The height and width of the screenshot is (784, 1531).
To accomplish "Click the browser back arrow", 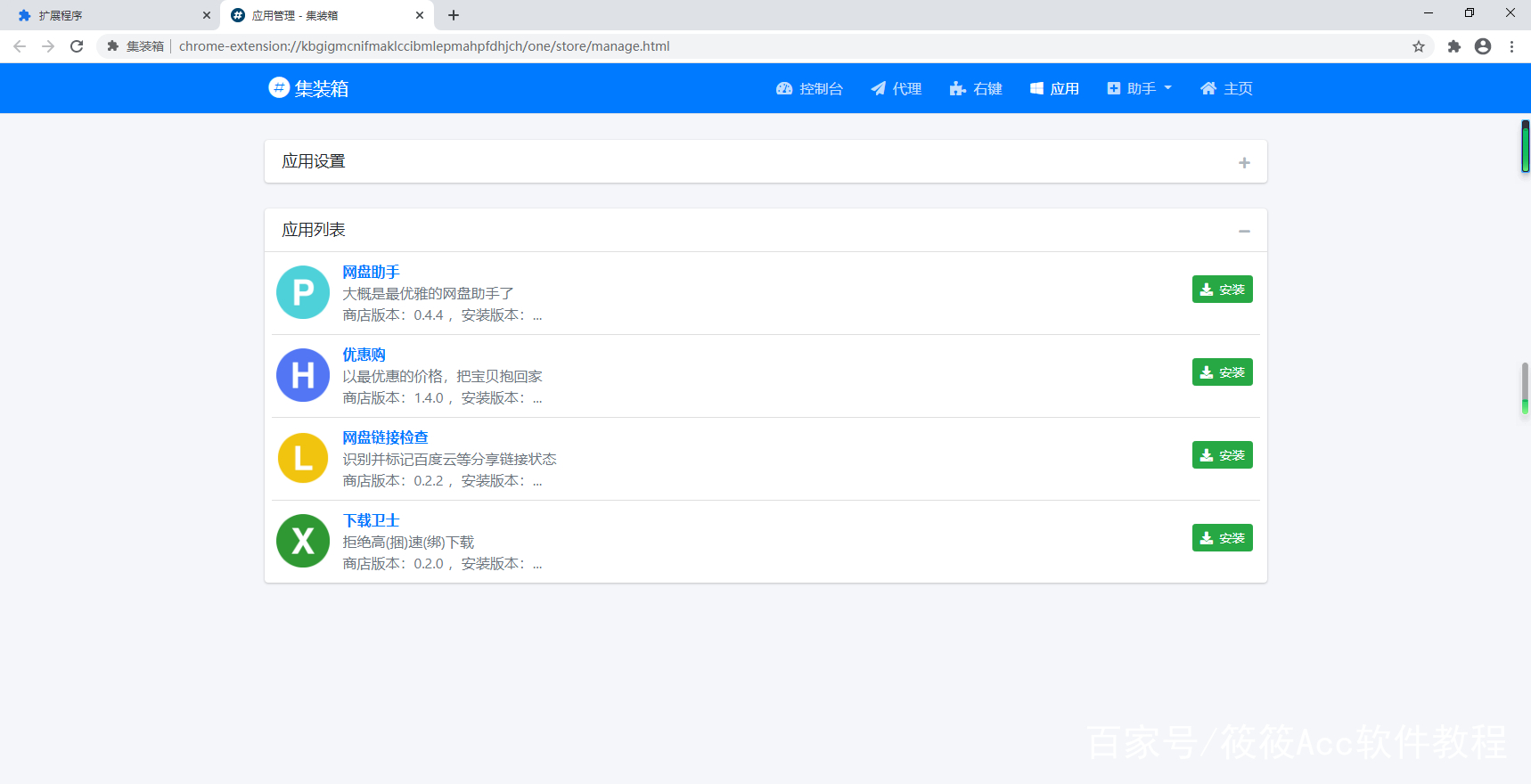I will pos(20,46).
